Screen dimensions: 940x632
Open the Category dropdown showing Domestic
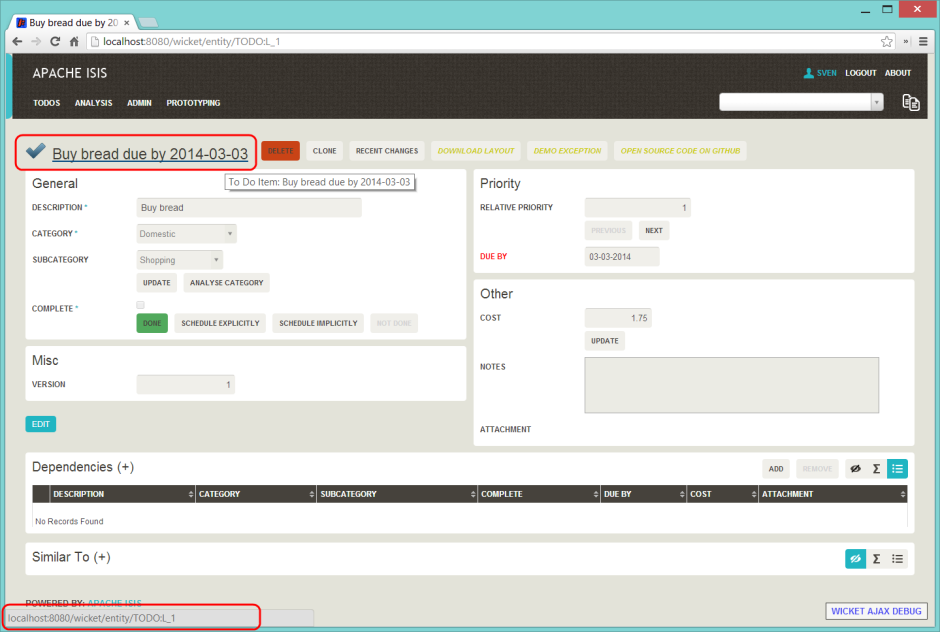click(x=186, y=234)
